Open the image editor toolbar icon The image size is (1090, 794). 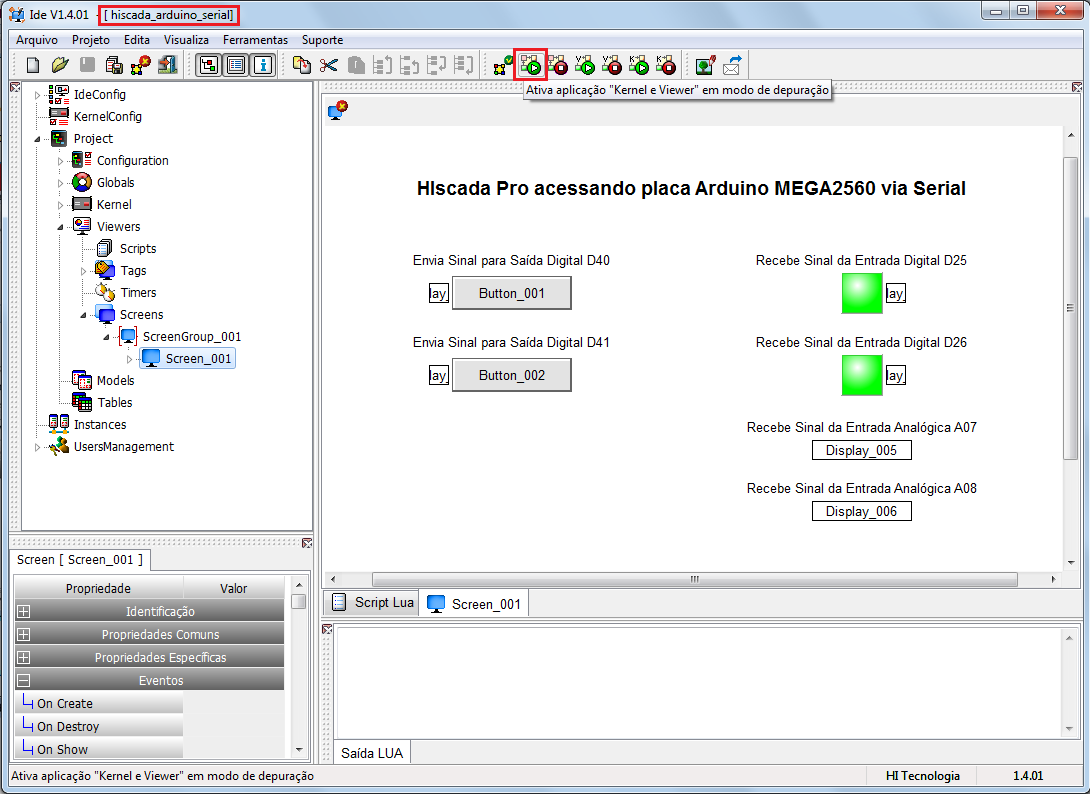click(x=706, y=66)
